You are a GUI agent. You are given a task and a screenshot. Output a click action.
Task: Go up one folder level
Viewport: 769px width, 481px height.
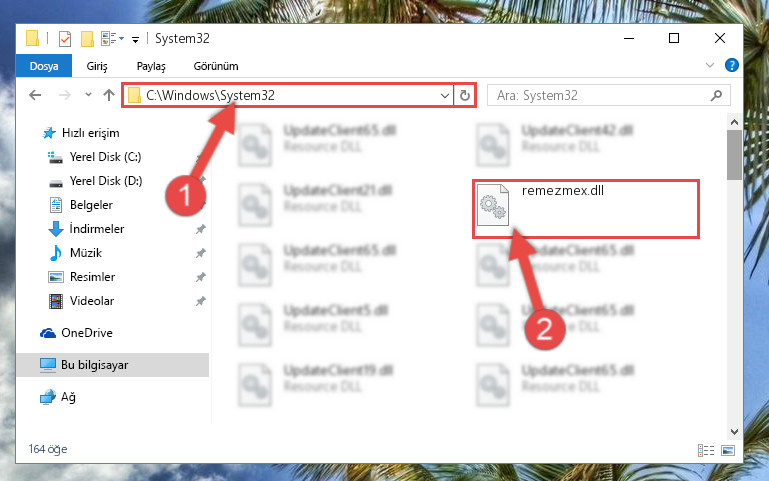tap(109, 95)
